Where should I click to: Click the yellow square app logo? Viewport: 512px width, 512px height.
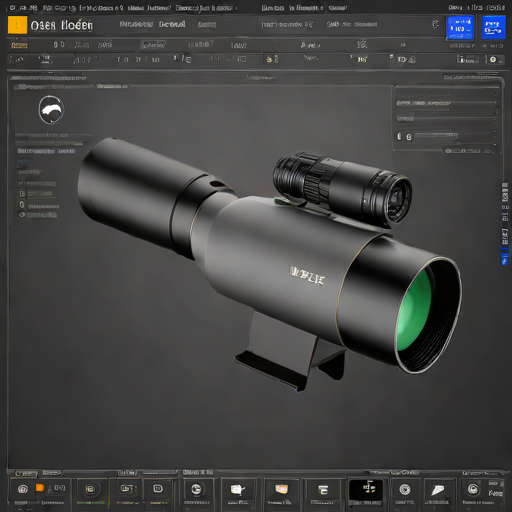17,25
